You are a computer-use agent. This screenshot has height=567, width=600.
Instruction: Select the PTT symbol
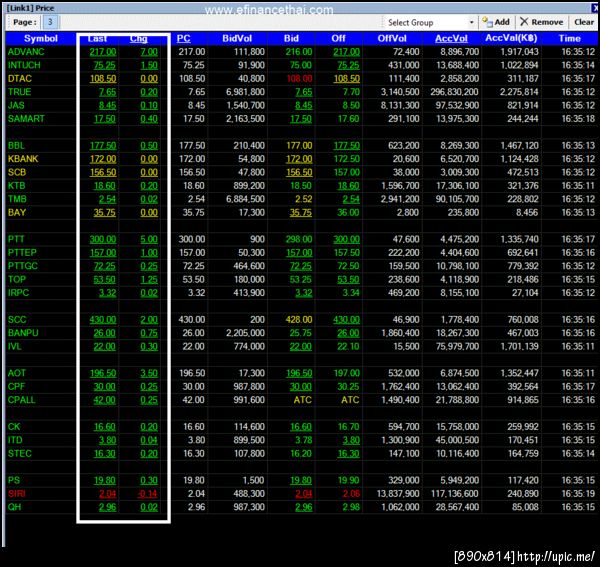16,239
